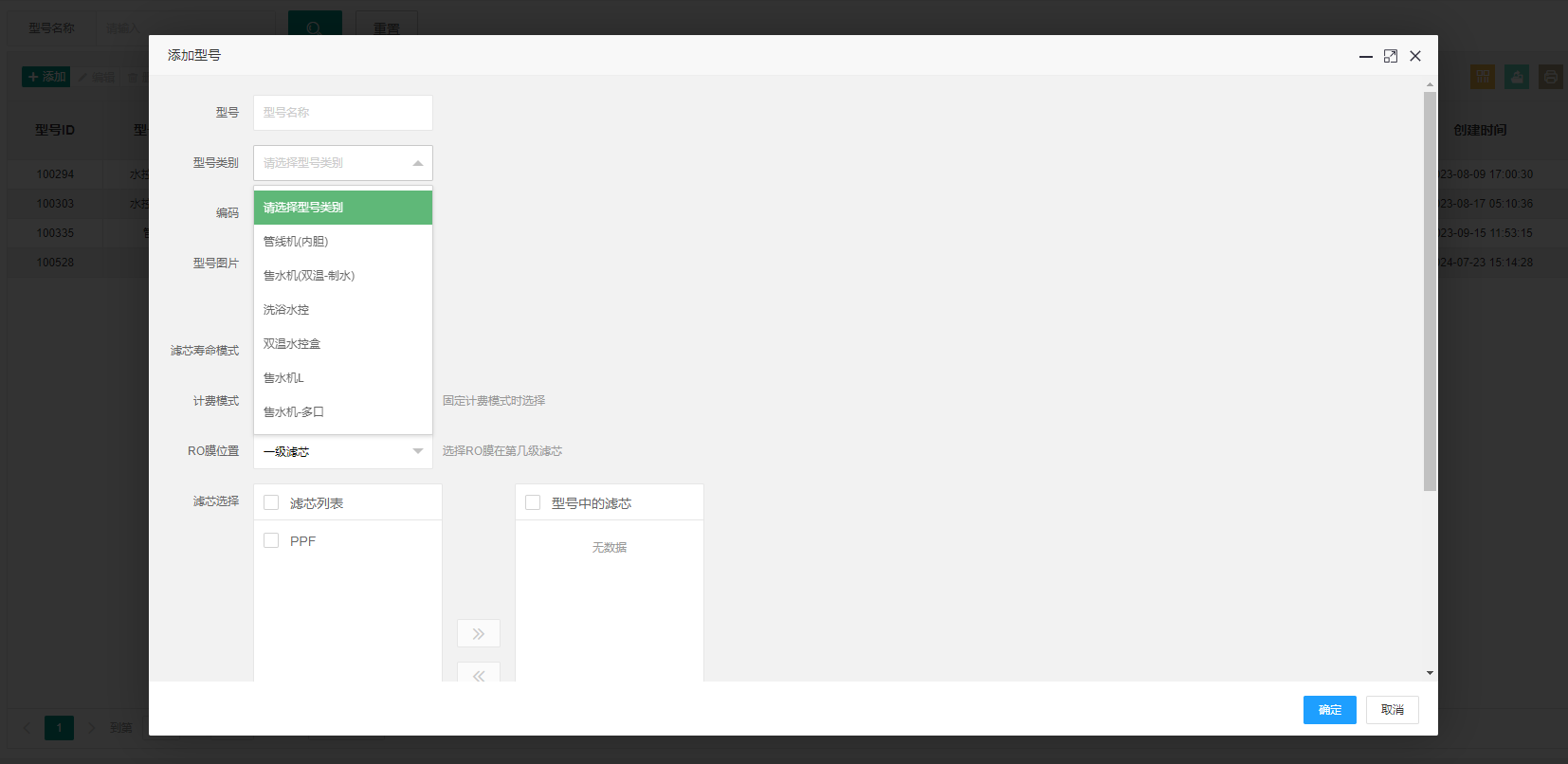Click the dimmed search magnifier button
The height and width of the screenshot is (764, 1568).
point(315,26)
